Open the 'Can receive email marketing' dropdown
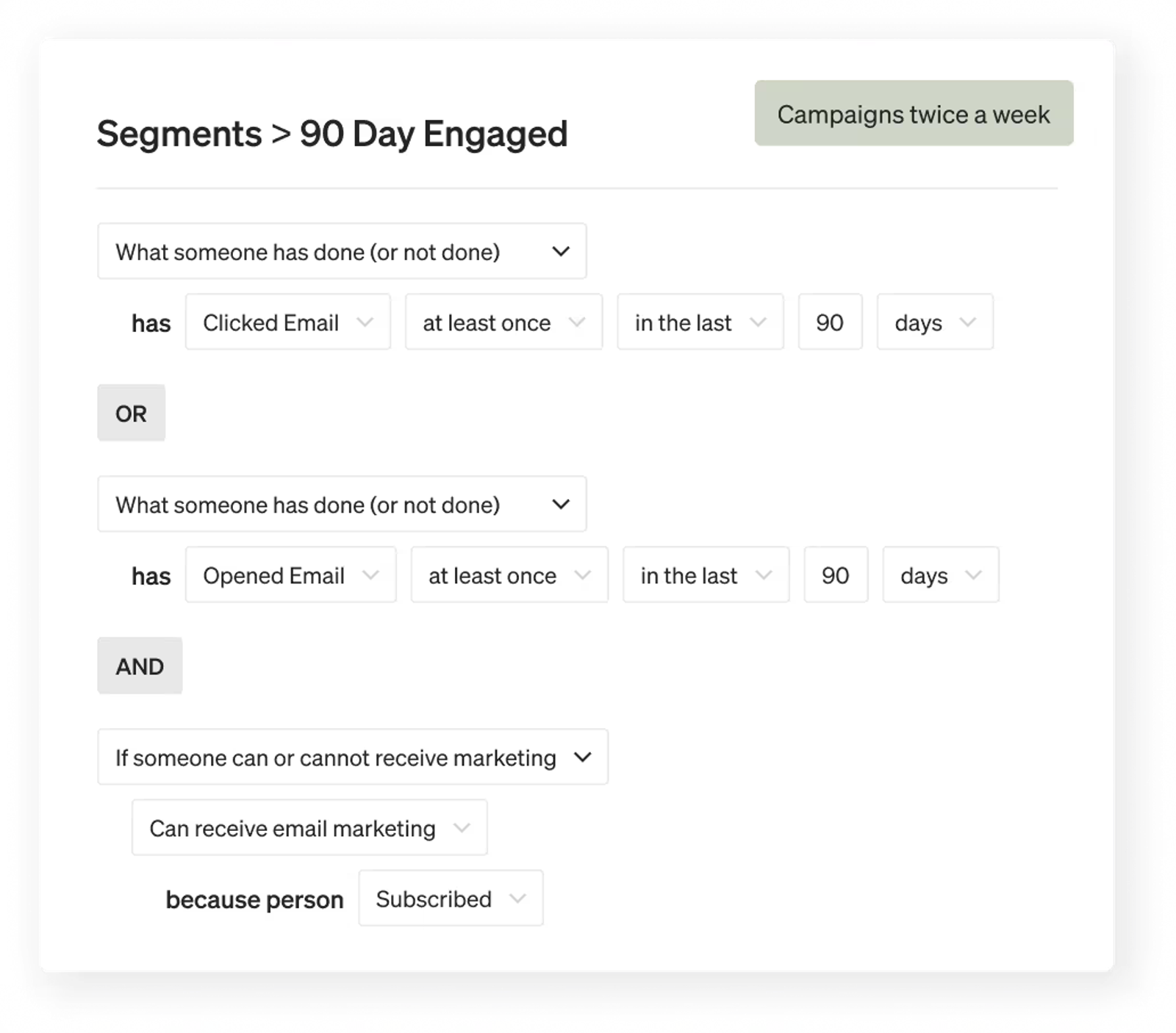 click(309, 827)
